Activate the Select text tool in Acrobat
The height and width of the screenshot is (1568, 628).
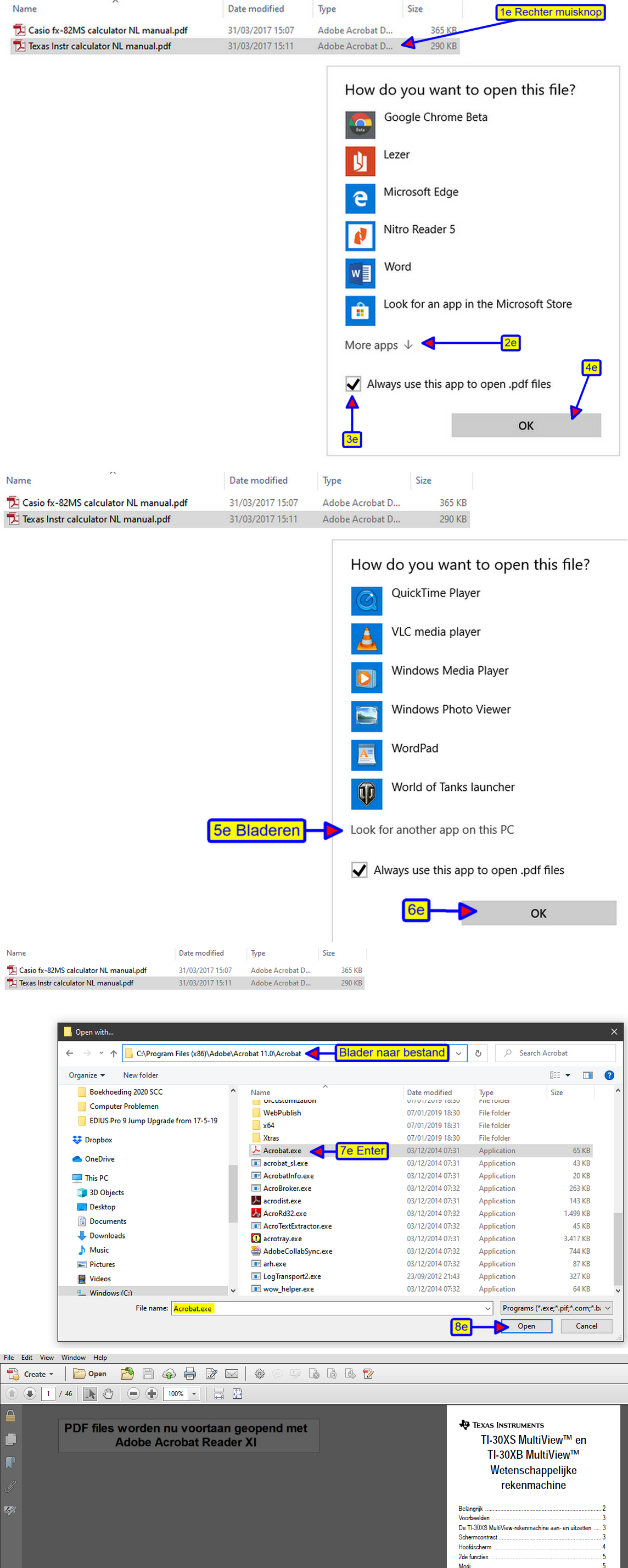(90, 1394)
